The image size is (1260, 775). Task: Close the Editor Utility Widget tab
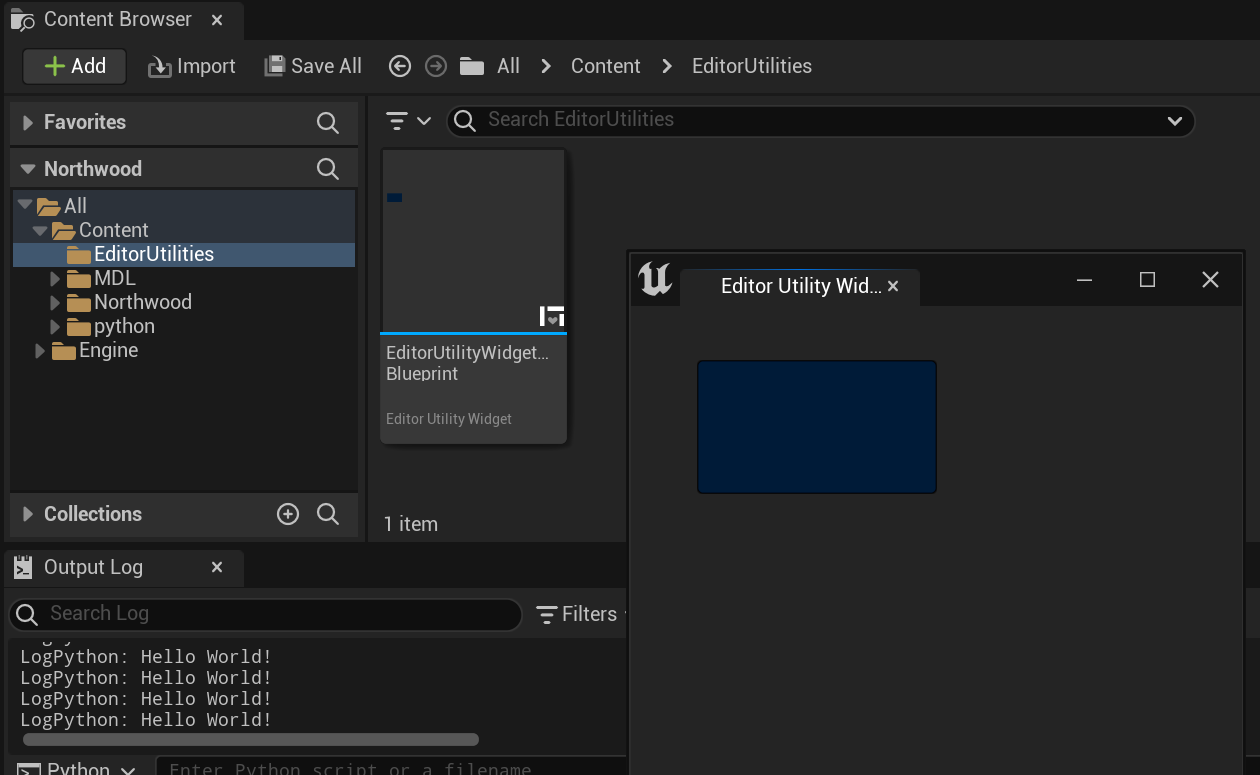pos(893,286)
